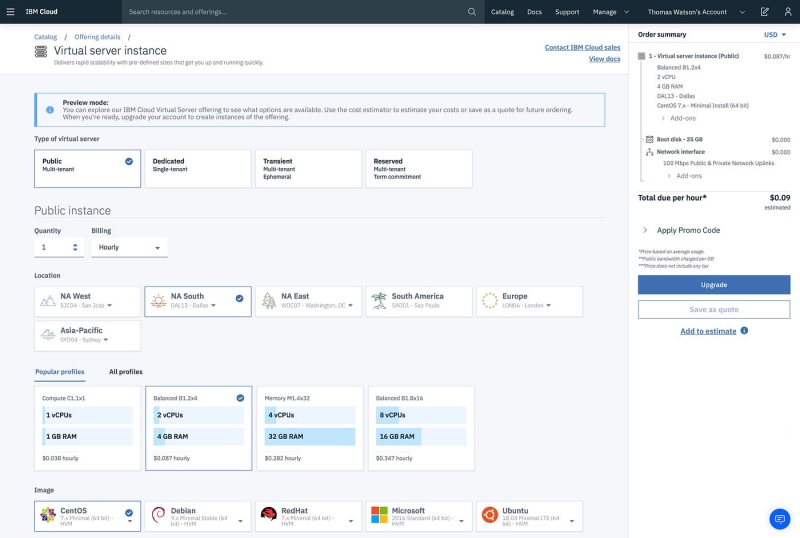The image size is (800, 538).
Task: Click the Asia-Pacific island icon
Action: click(48, 335)
